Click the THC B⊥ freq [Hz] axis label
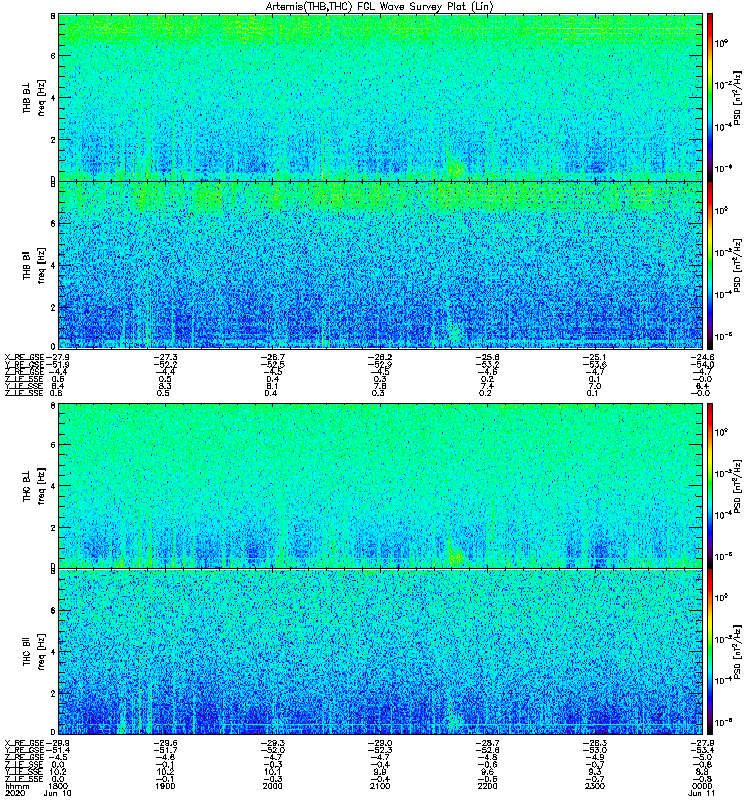This screenshot has width=750, height=800. click(x=34, y=486)
